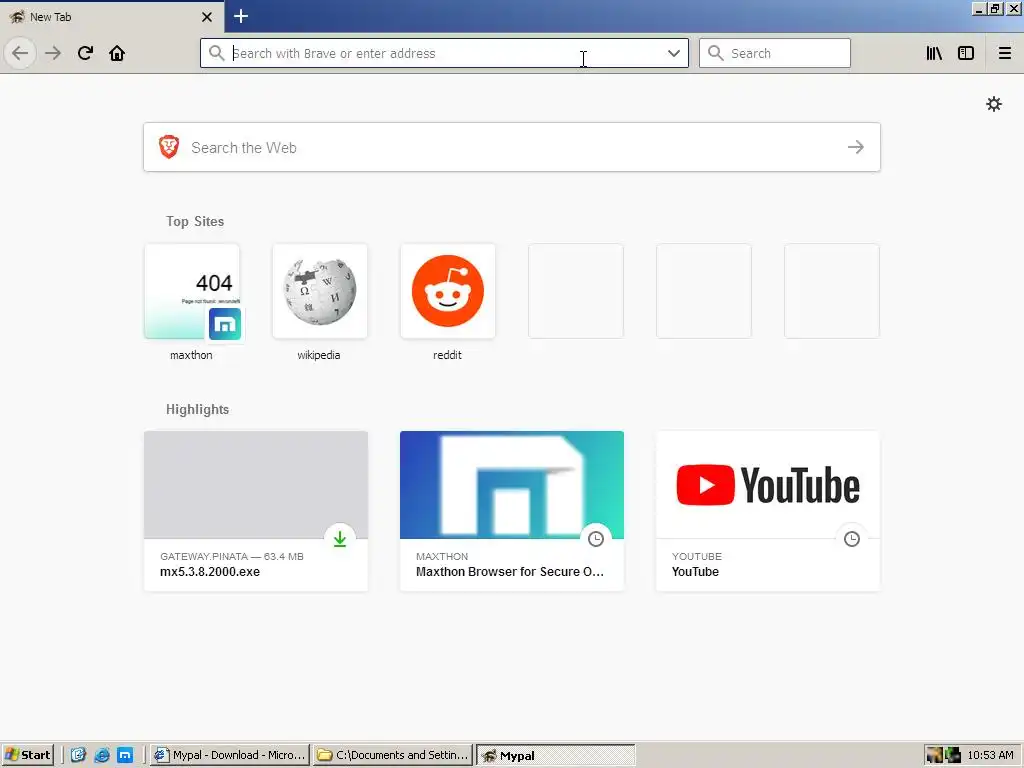Click the Top Sites section heading
The image size is (1024, 768).
[195, 221]
